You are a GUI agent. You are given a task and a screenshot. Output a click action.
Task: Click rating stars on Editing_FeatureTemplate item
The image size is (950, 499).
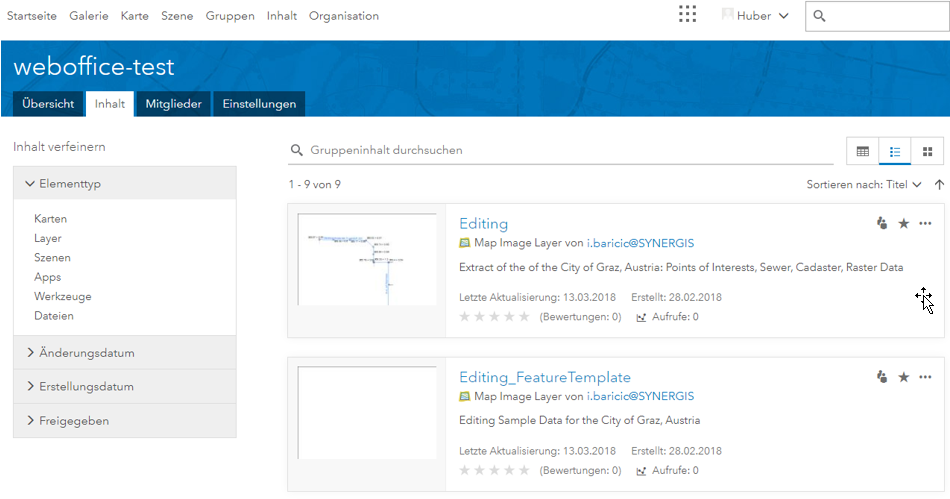494,471
